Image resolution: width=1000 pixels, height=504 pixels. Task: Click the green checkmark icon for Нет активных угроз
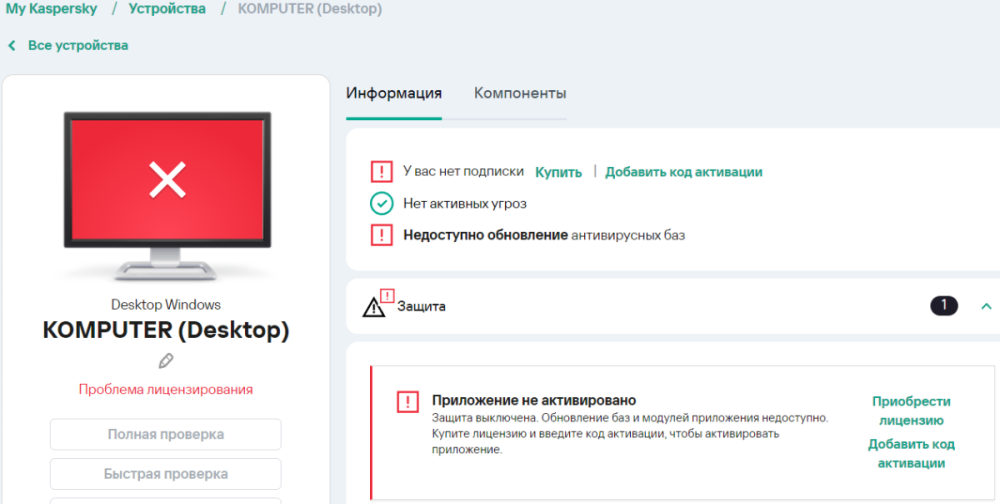coord(381,204)
